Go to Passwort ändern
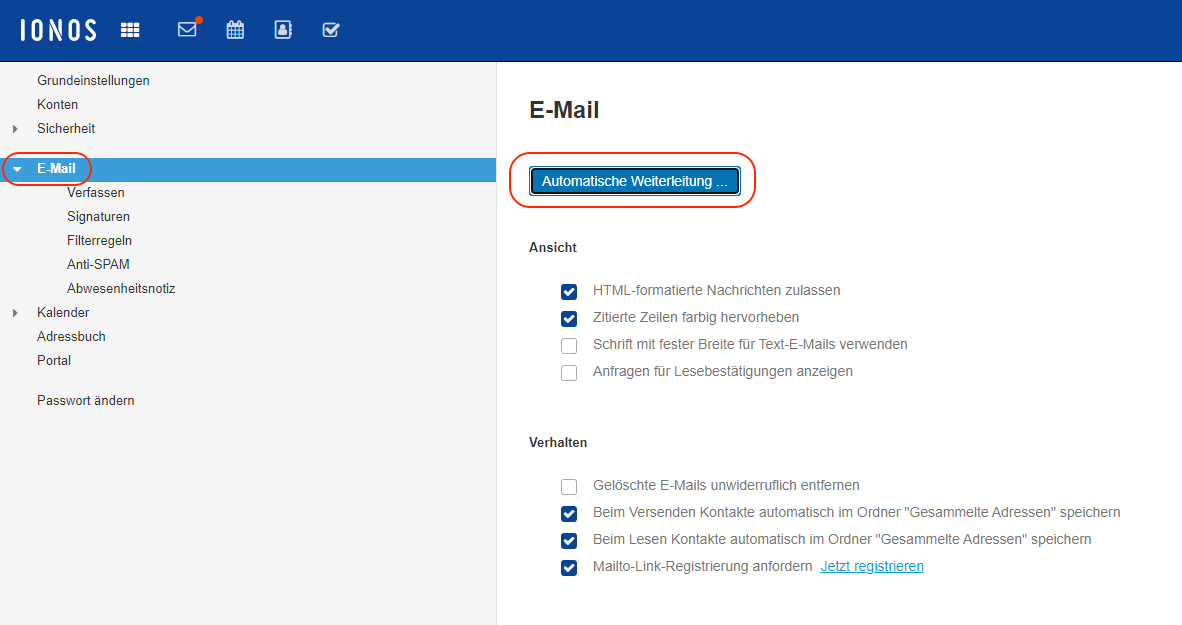Screen dimensions: 1182x625 (85, 400)
